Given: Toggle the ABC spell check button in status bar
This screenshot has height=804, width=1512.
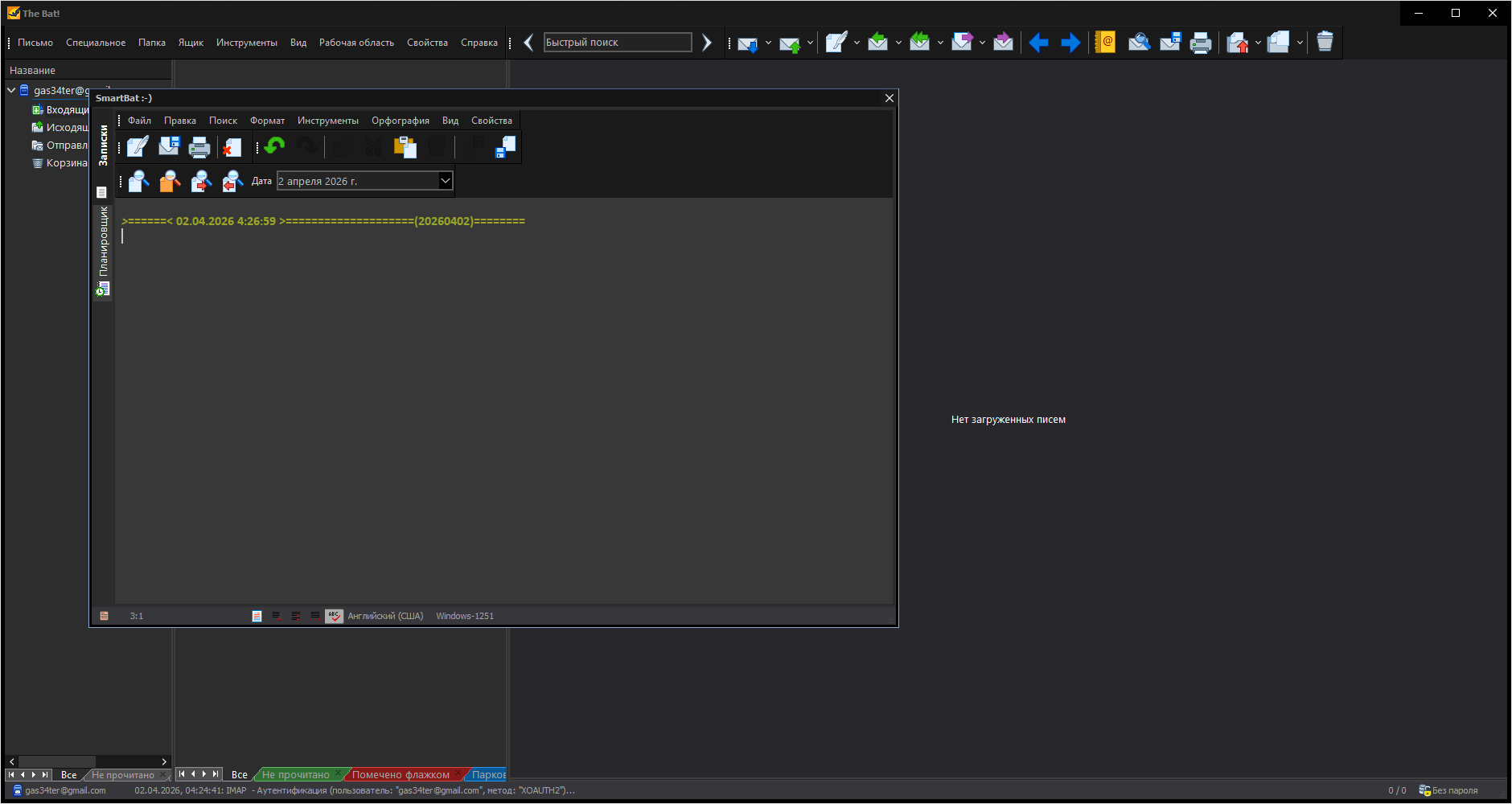Looking at the screenshot, I should click(334, 617).
